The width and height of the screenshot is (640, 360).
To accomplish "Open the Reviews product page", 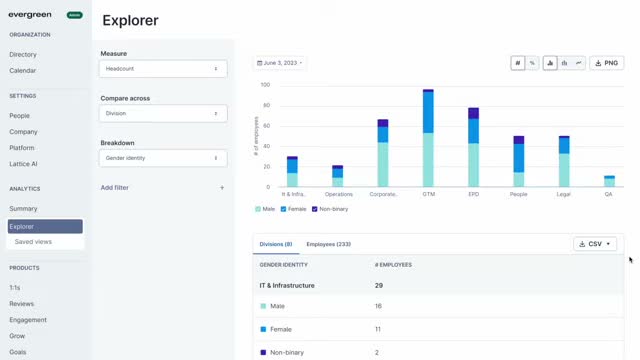I will pyautogui.click(x=22, y=304).
